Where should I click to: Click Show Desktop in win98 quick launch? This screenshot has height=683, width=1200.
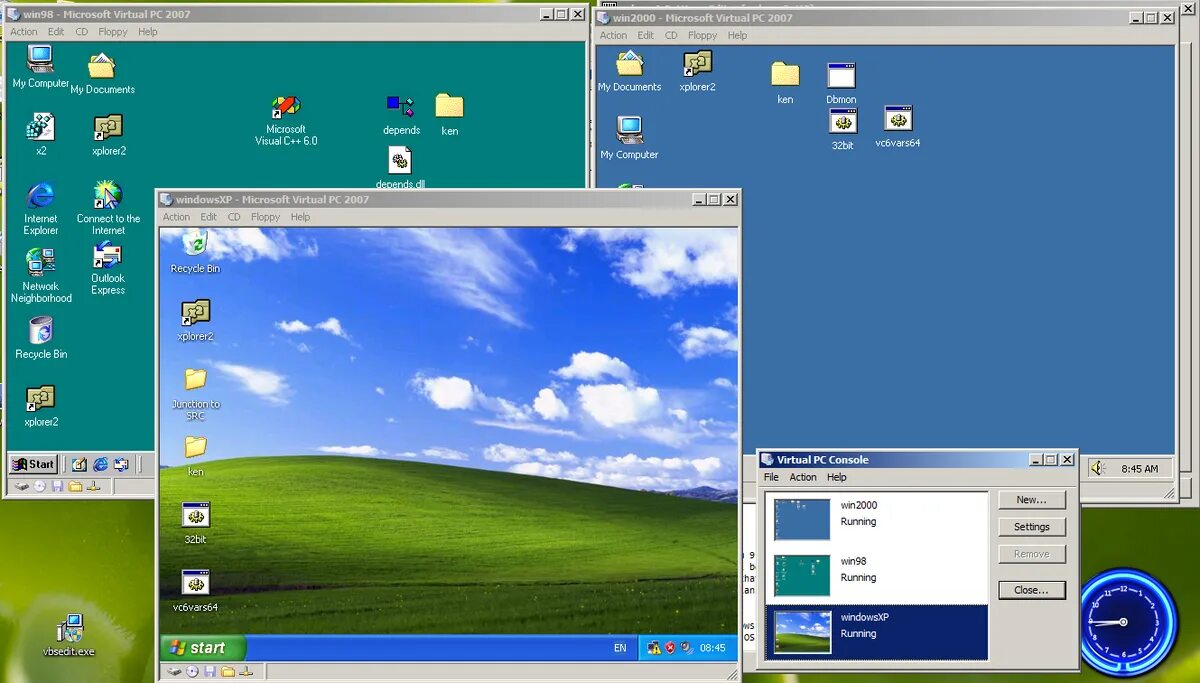click(x=79, y=464)
